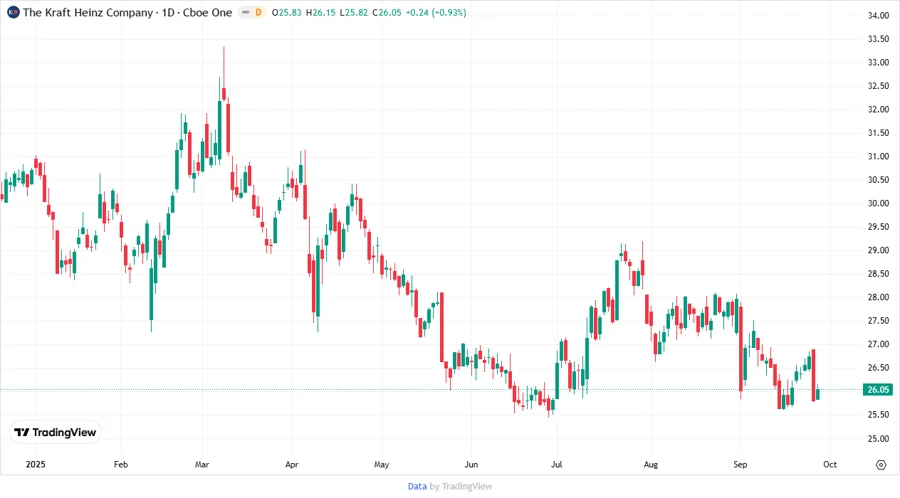Viewport: 900px width, 498px height.
Task: Click the Kraft Heinz company logo icon
Action: pyautogui.click(x=13, y=12)
